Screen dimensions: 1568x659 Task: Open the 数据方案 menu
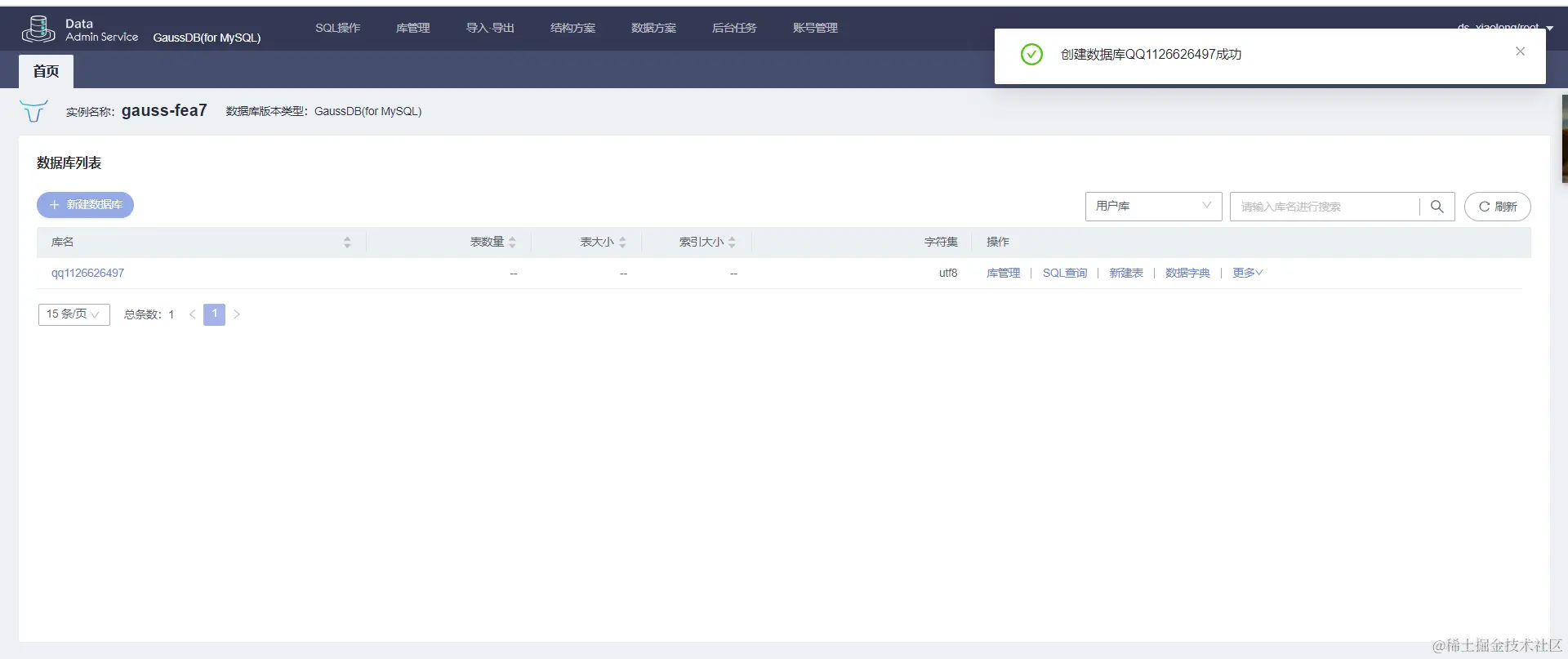point(653,28)
